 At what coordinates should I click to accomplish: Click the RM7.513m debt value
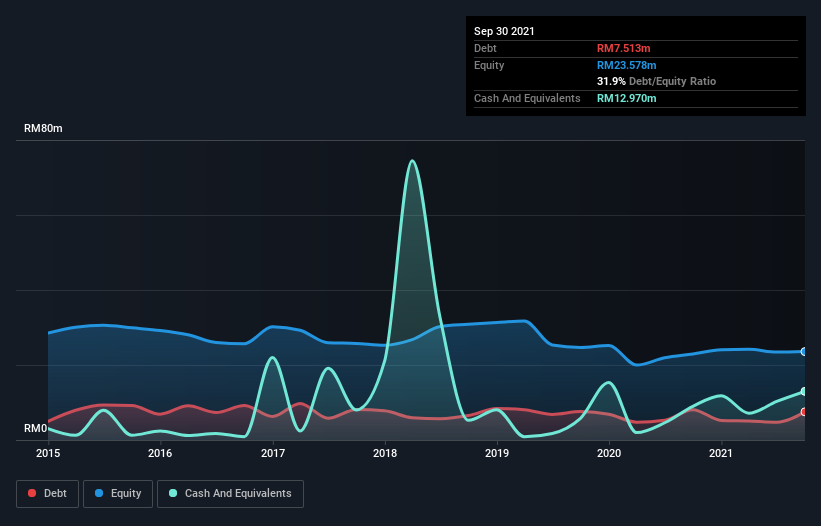pos(624,48)
